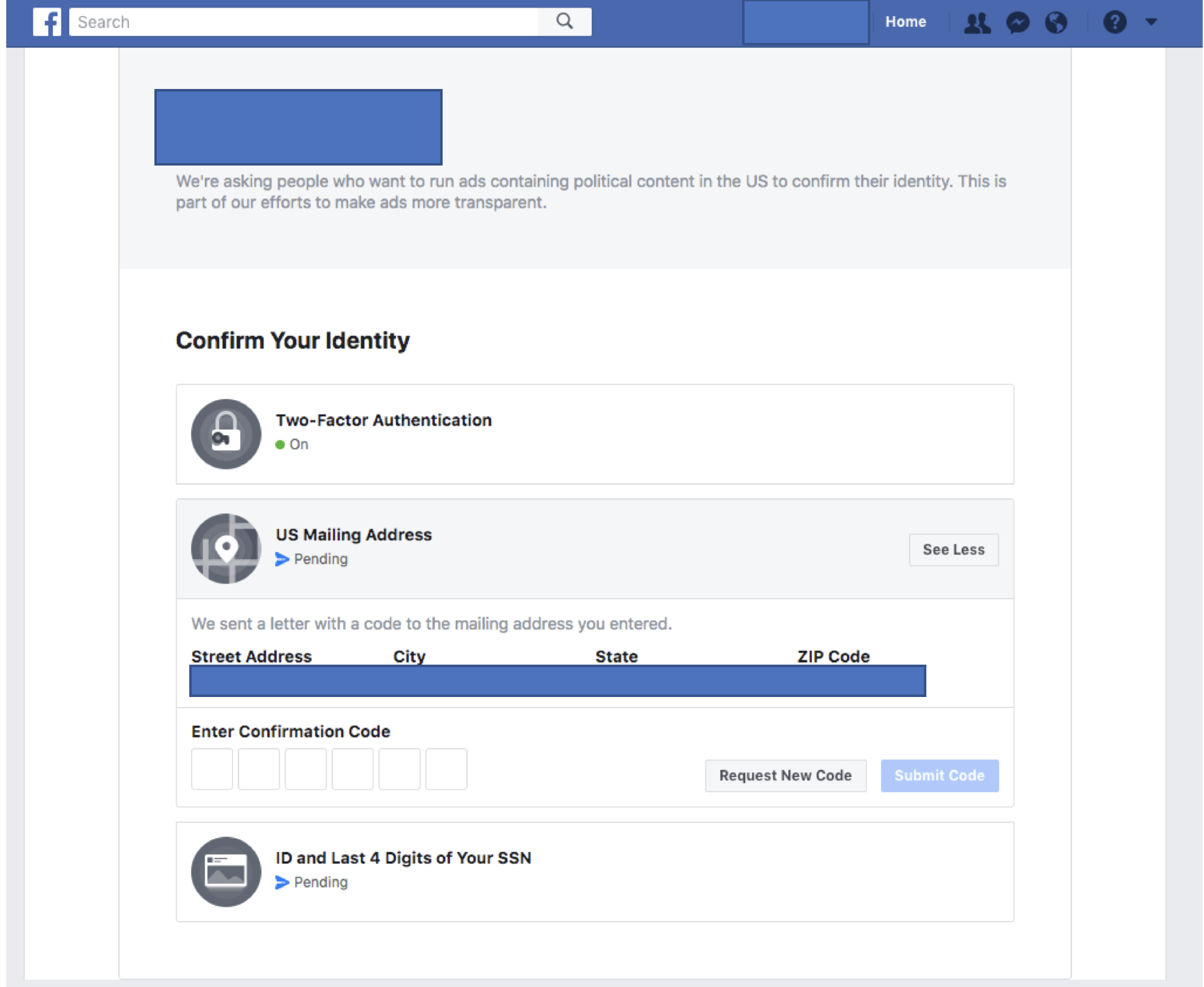Open the account dropdown arrow

tap(1151, 22)
